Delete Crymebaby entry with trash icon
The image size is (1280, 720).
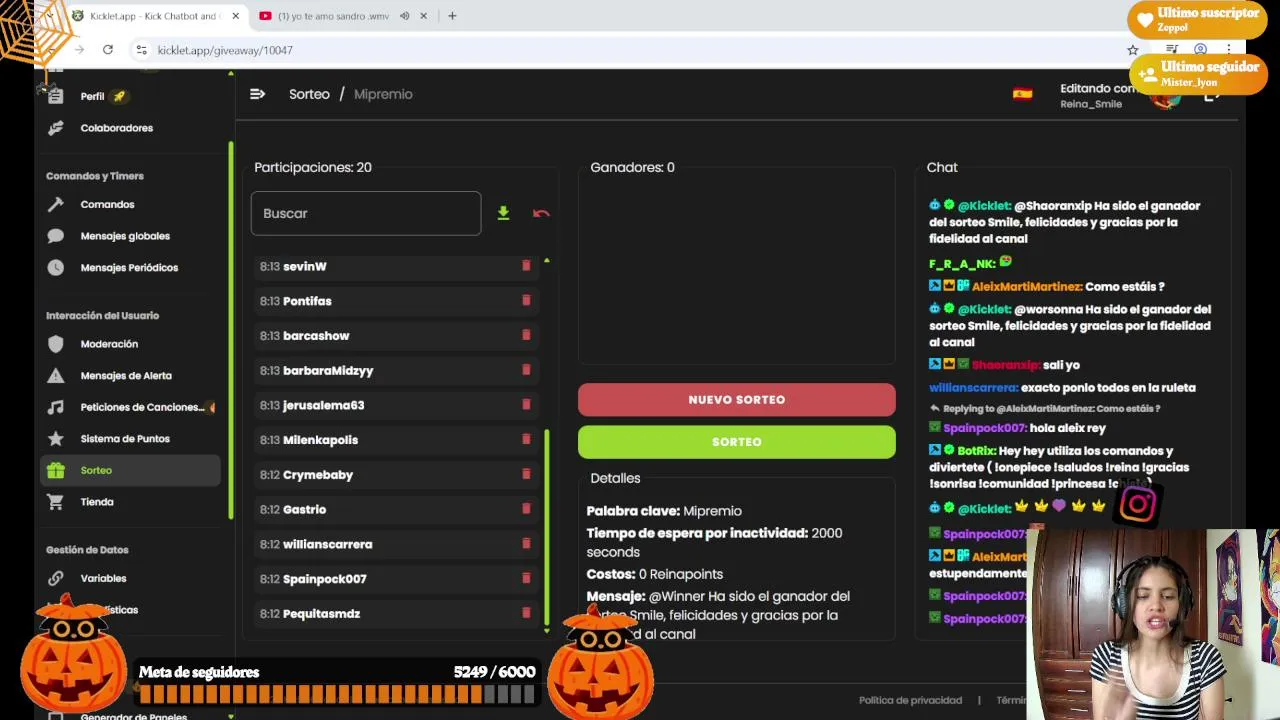(x=526, y=474)
